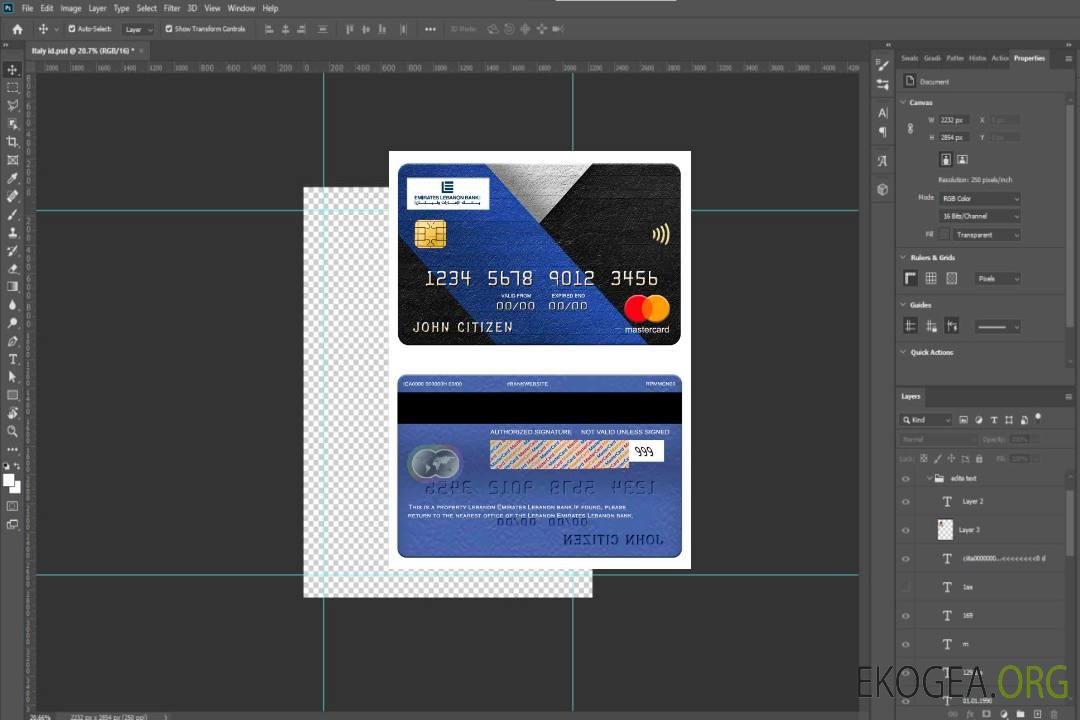Open the Image menu
This screenshot has width=1080, height=720.
click(71, 8)
